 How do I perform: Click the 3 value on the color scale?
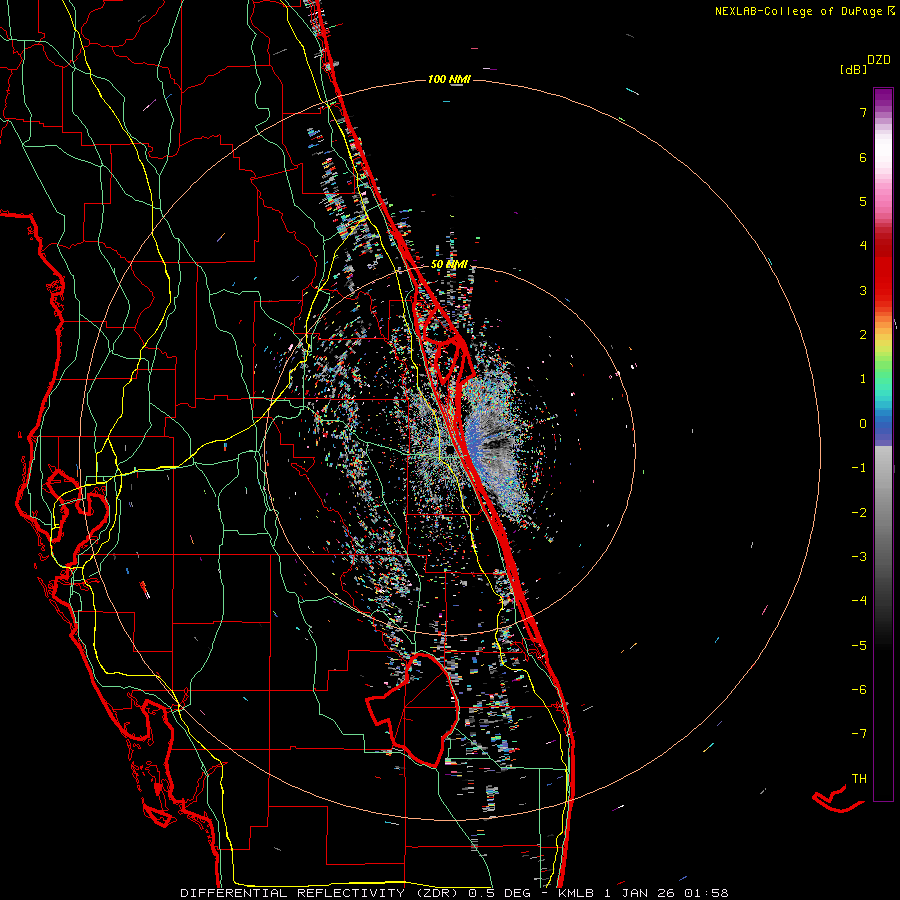point(863,290)
